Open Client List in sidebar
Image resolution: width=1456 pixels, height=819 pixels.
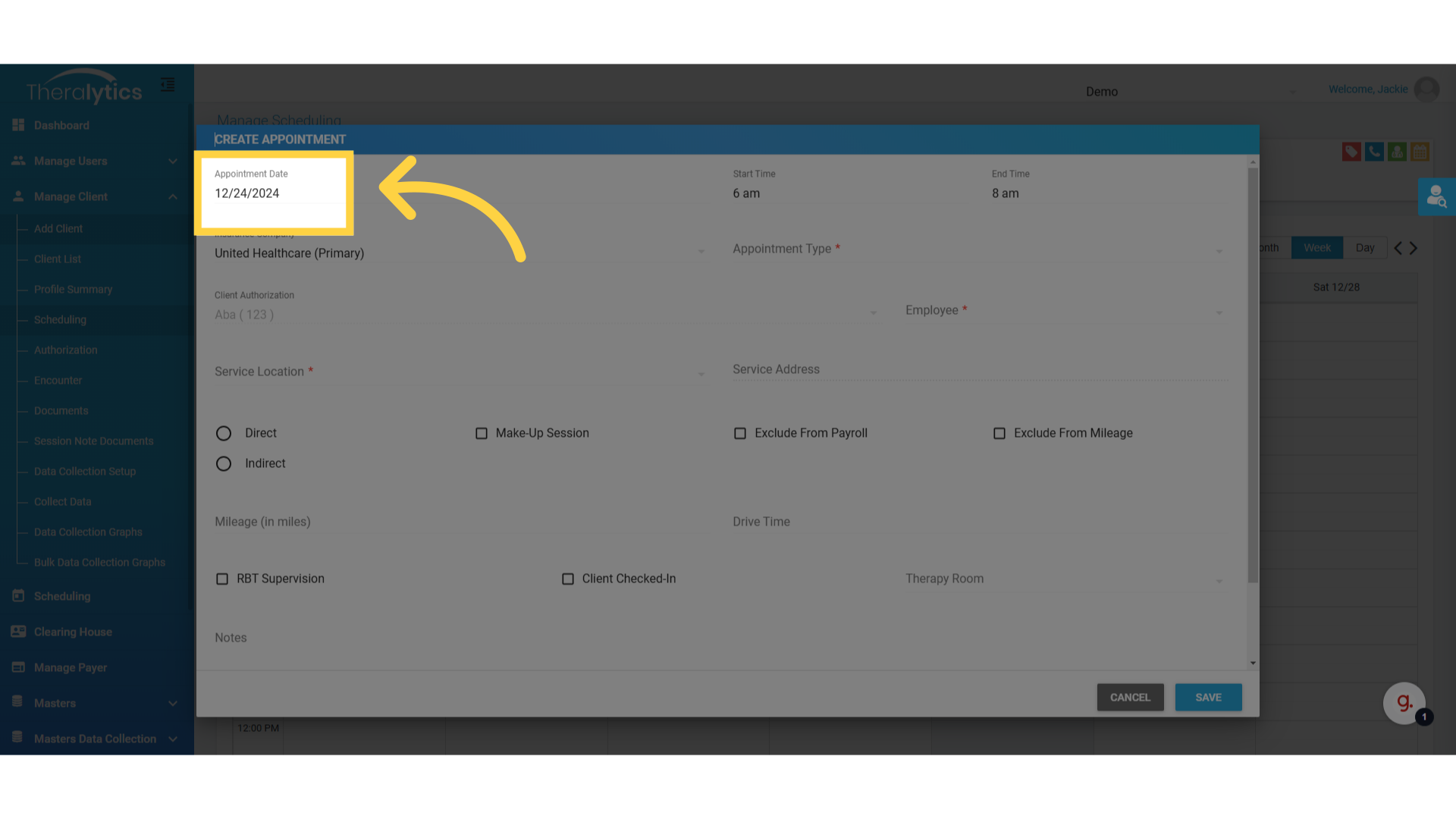pos(58,259)
